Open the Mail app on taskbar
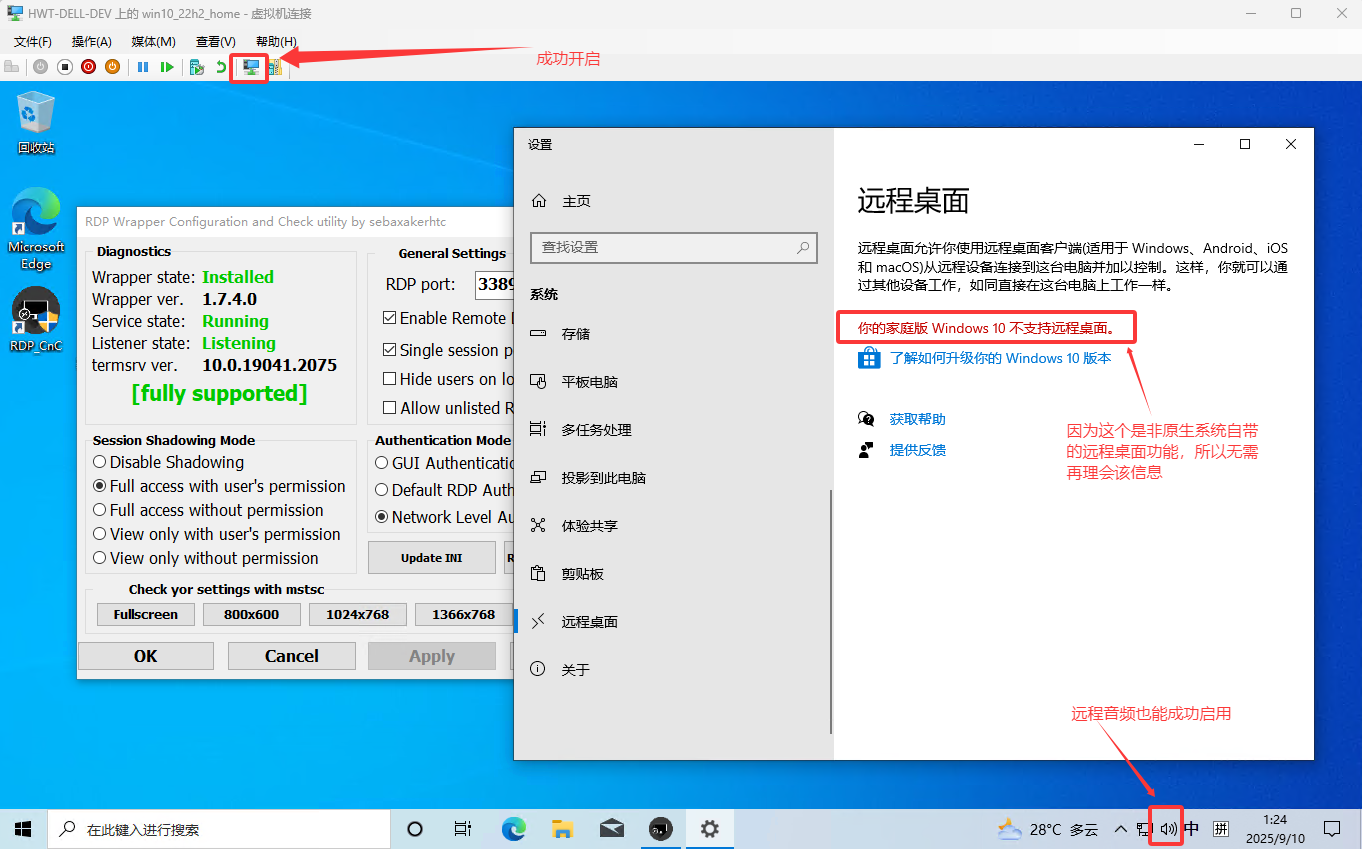This screenshot has width=1362, height=849. pyautogui.click(x=611, y=829)
